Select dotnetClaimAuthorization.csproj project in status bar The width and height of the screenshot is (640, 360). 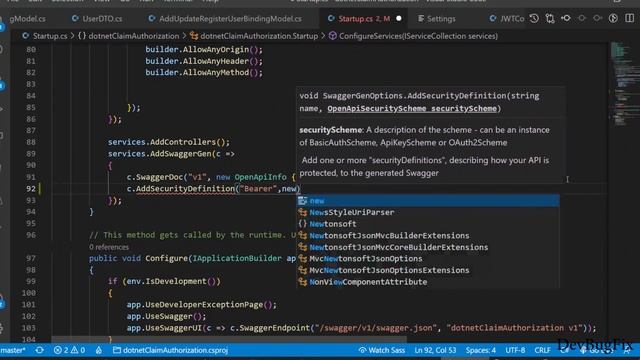click(171, 350)
